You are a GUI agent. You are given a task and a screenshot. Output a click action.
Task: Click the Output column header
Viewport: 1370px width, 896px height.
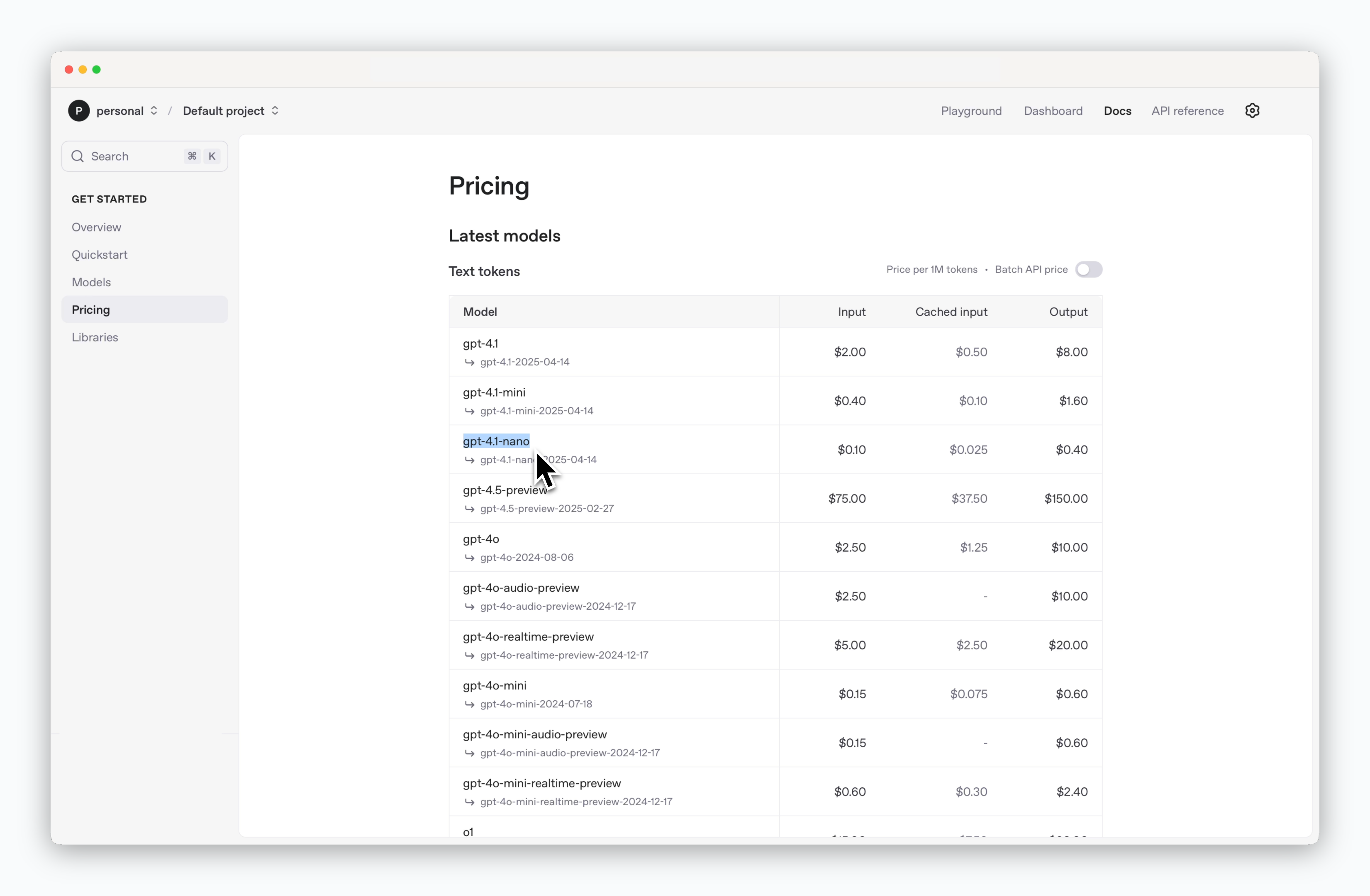[1068, 312]
